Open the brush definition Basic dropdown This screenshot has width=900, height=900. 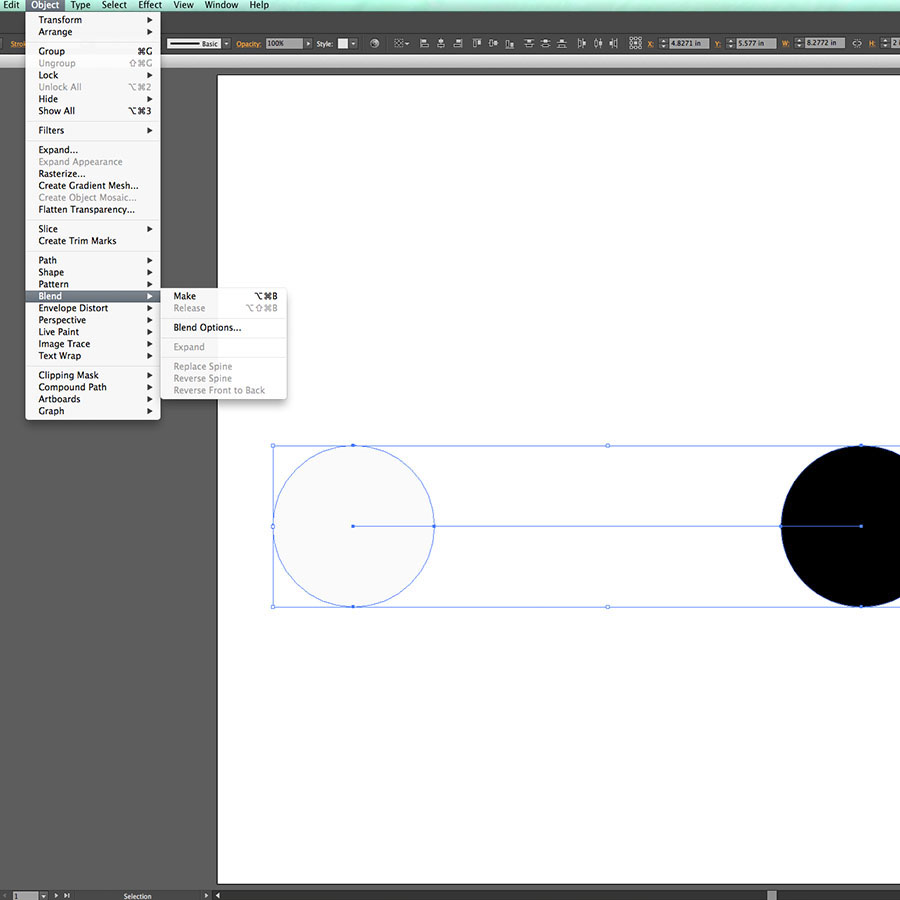click(227, 44)
